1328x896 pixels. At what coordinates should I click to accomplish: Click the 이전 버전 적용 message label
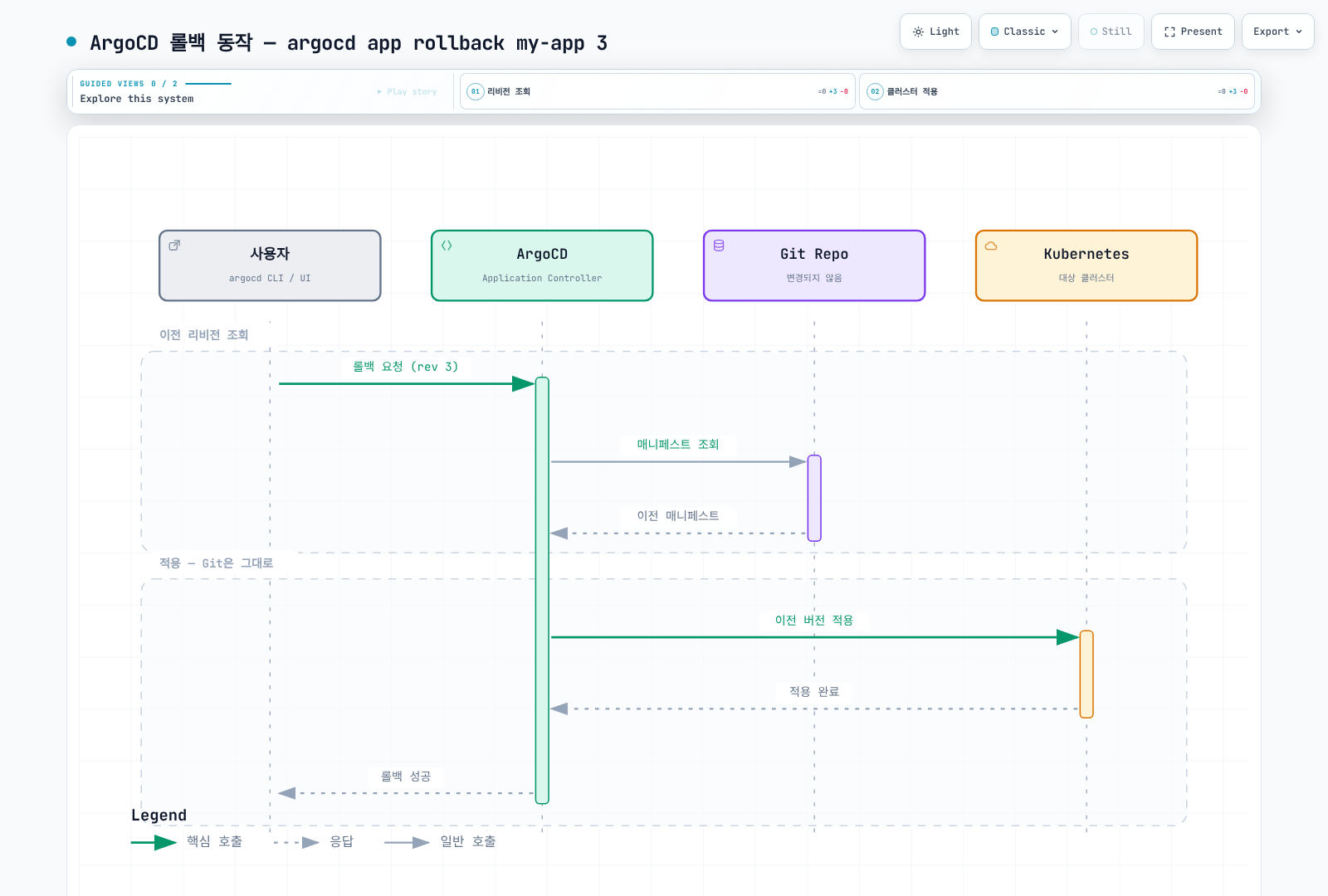click(814, 621)
